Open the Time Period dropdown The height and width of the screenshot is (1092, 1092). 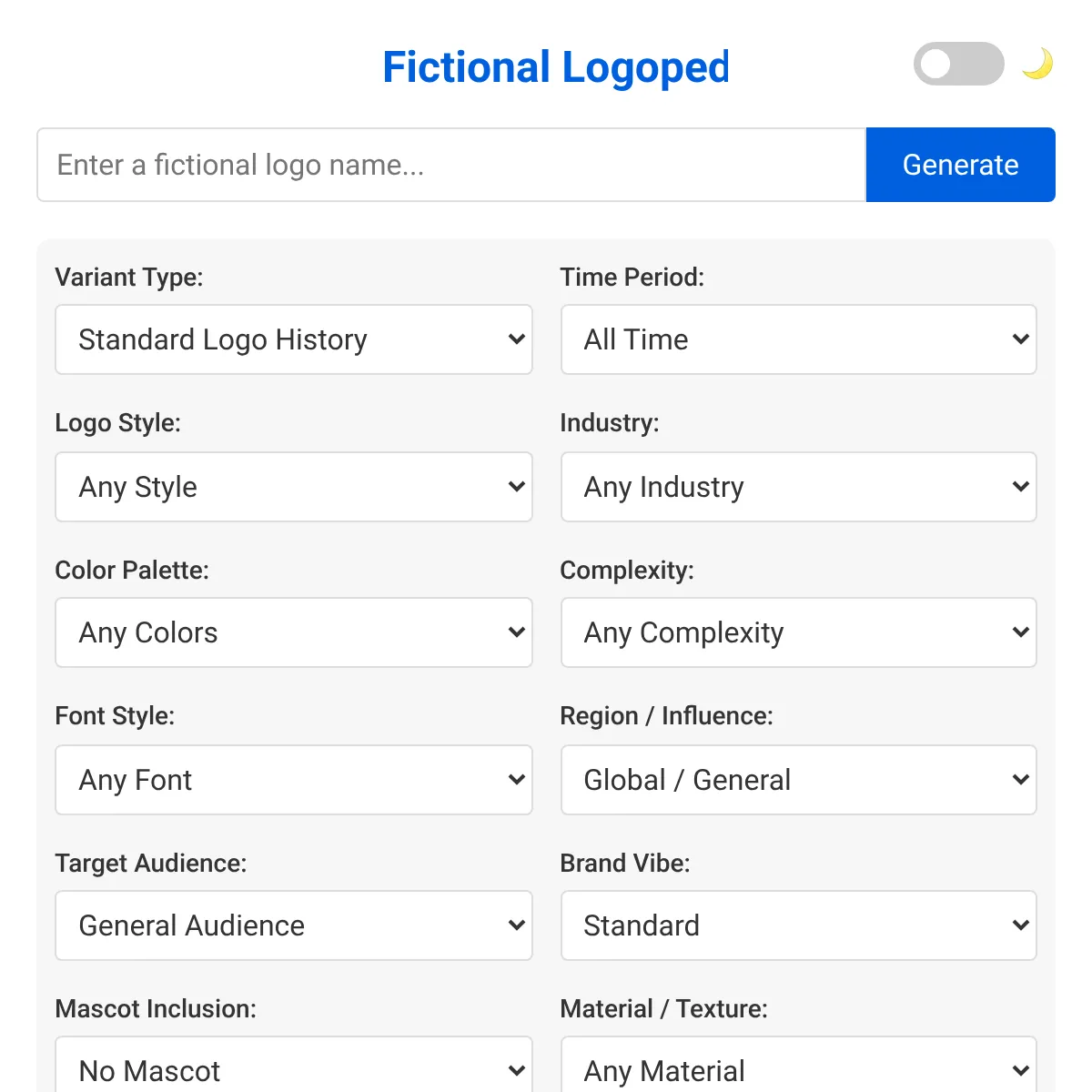tap(799, 339)
